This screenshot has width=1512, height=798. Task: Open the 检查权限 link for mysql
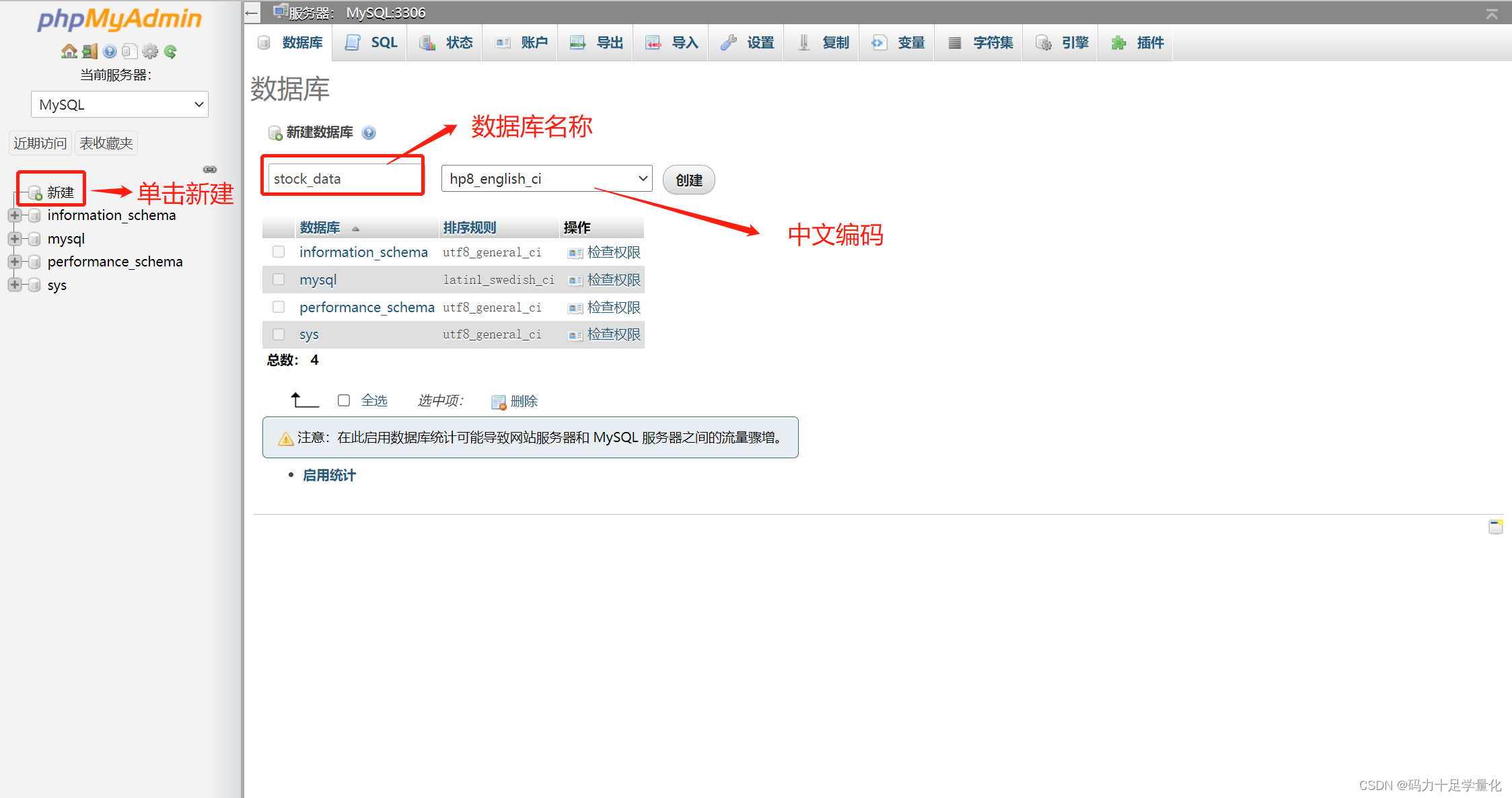[614, 280]
